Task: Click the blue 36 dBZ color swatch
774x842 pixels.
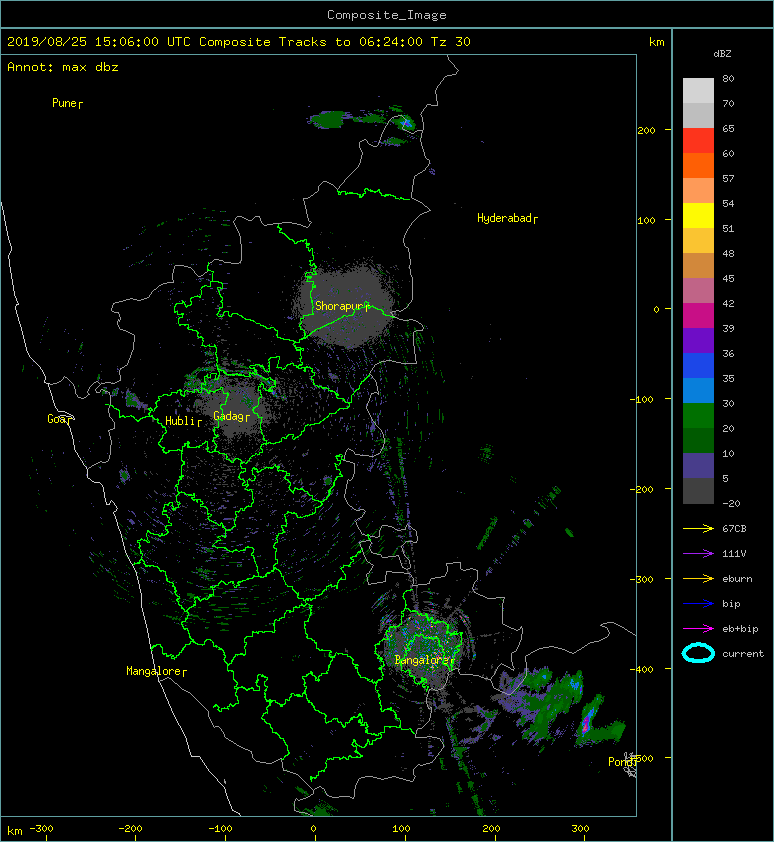Action: [x=698, y=366]
